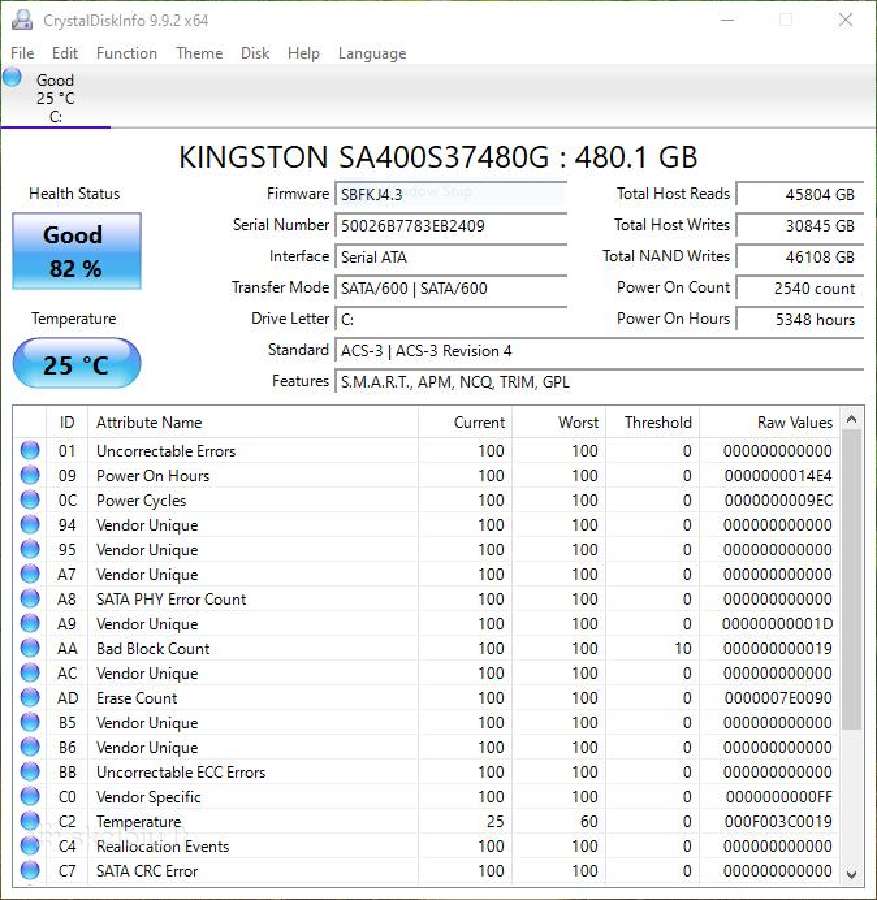Click the scroll down arrow of attribute list
Screen dimensions: 877x900
pyautogui.click(x=852, y=874)
